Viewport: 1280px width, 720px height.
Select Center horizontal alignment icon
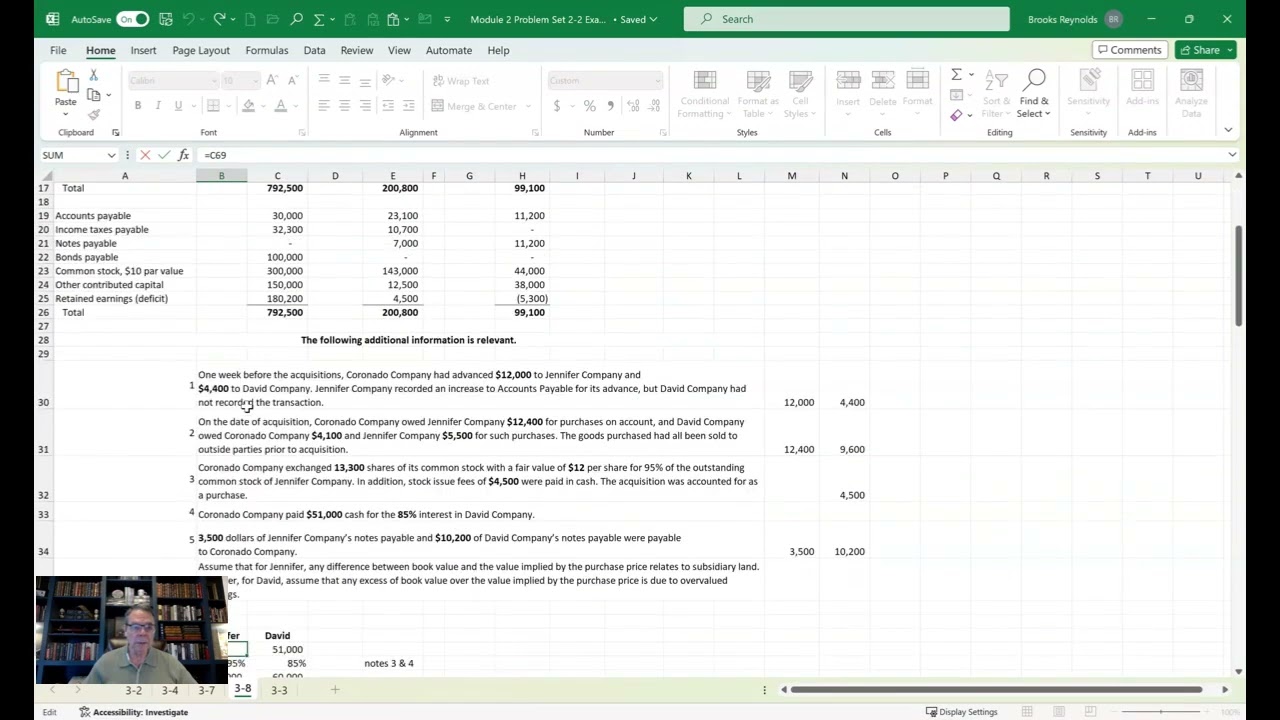click(x=344, y=106)
